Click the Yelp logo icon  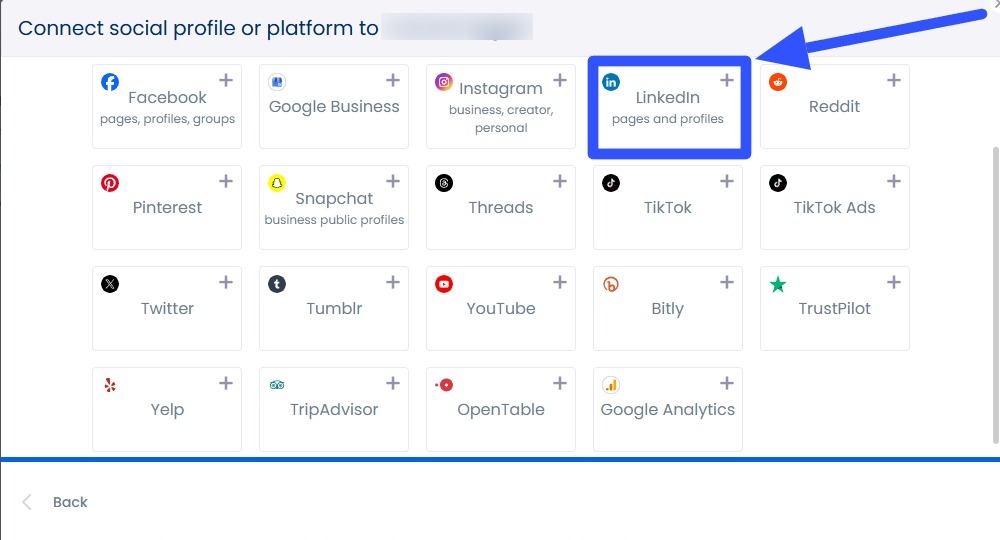tap(110, 385)
